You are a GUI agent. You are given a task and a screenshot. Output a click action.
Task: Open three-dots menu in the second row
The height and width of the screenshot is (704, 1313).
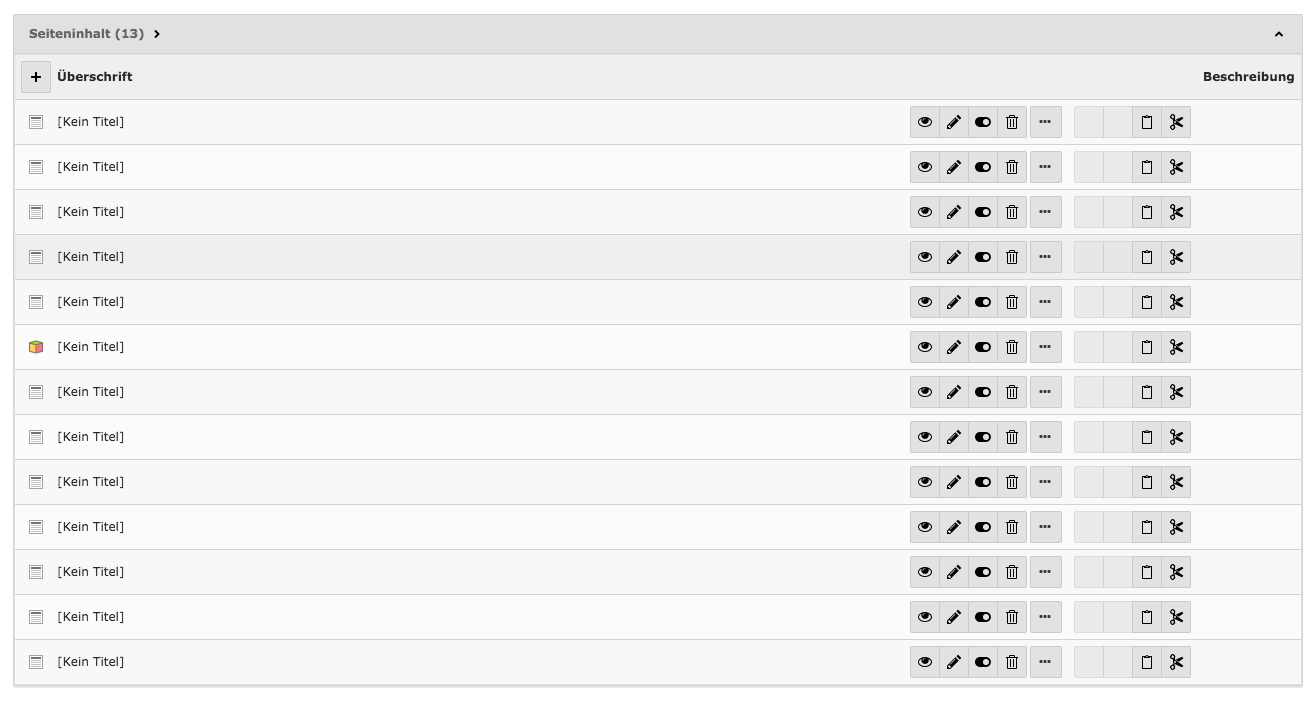point(1045,167)
